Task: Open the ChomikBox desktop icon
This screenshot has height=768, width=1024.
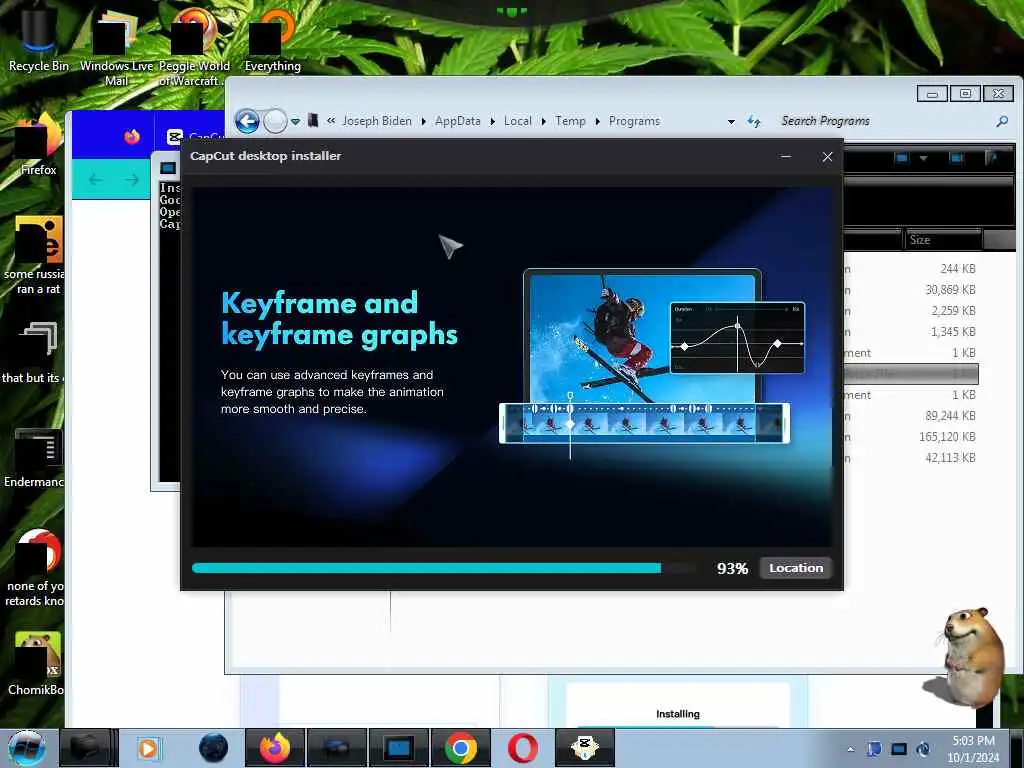Action: [35, 663]
